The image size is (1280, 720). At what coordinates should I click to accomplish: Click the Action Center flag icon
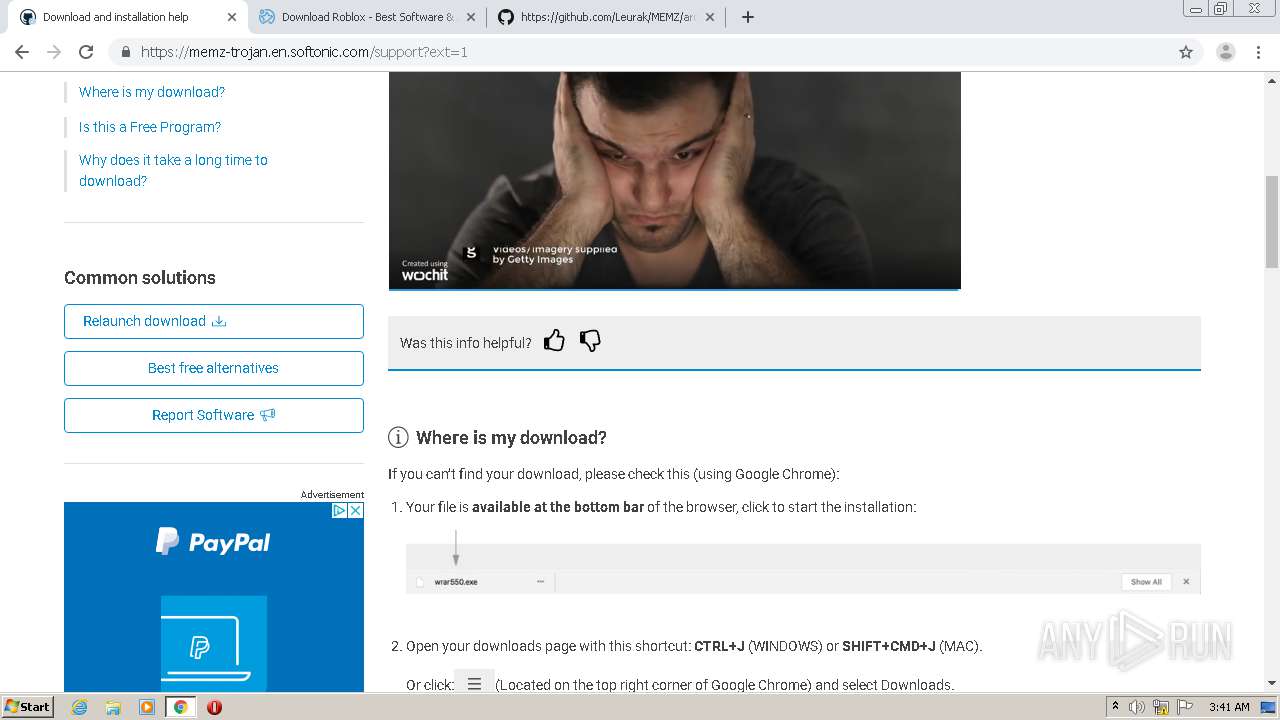coord(1185,707)
